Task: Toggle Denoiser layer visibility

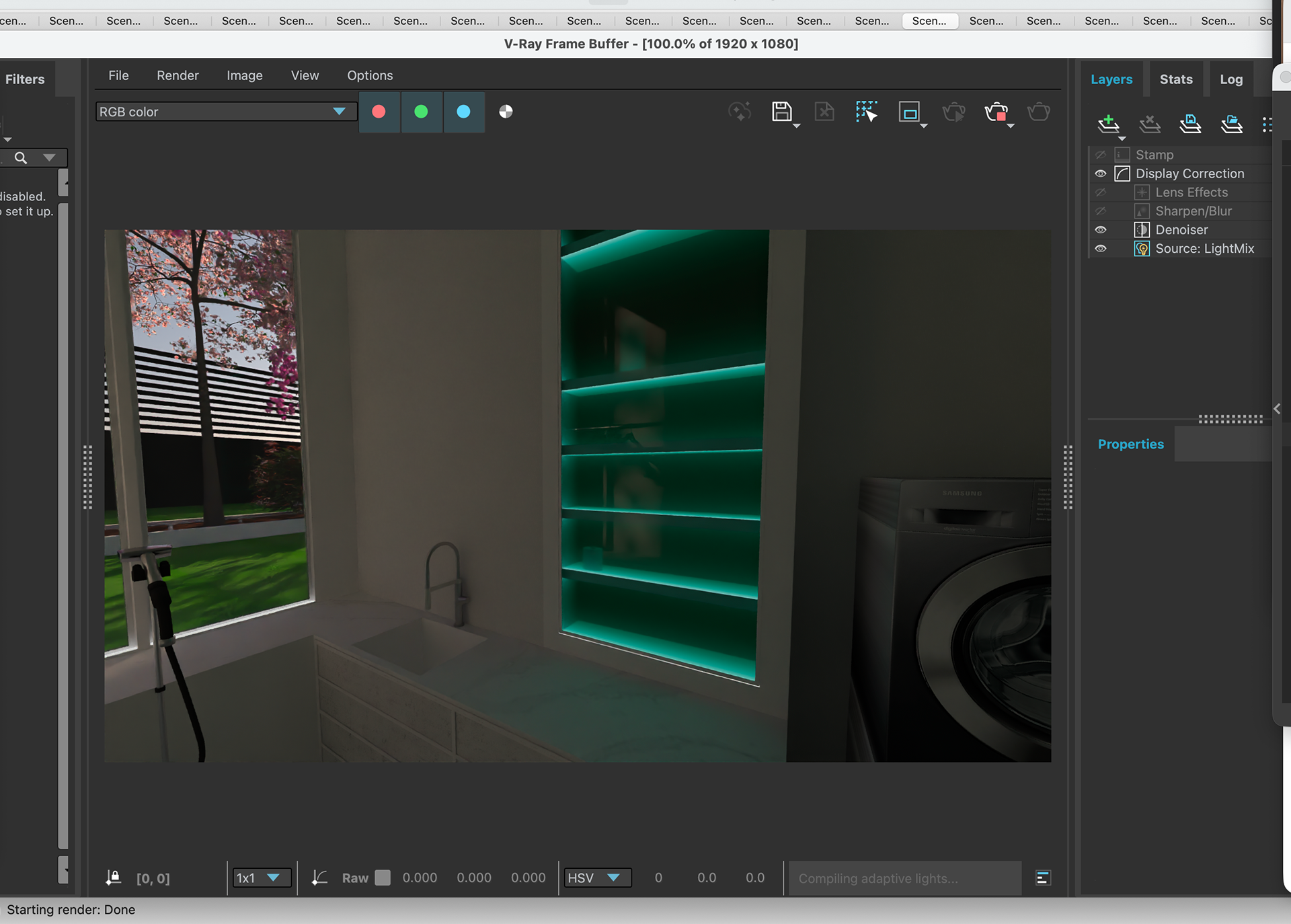Action: coord(1101,230)
